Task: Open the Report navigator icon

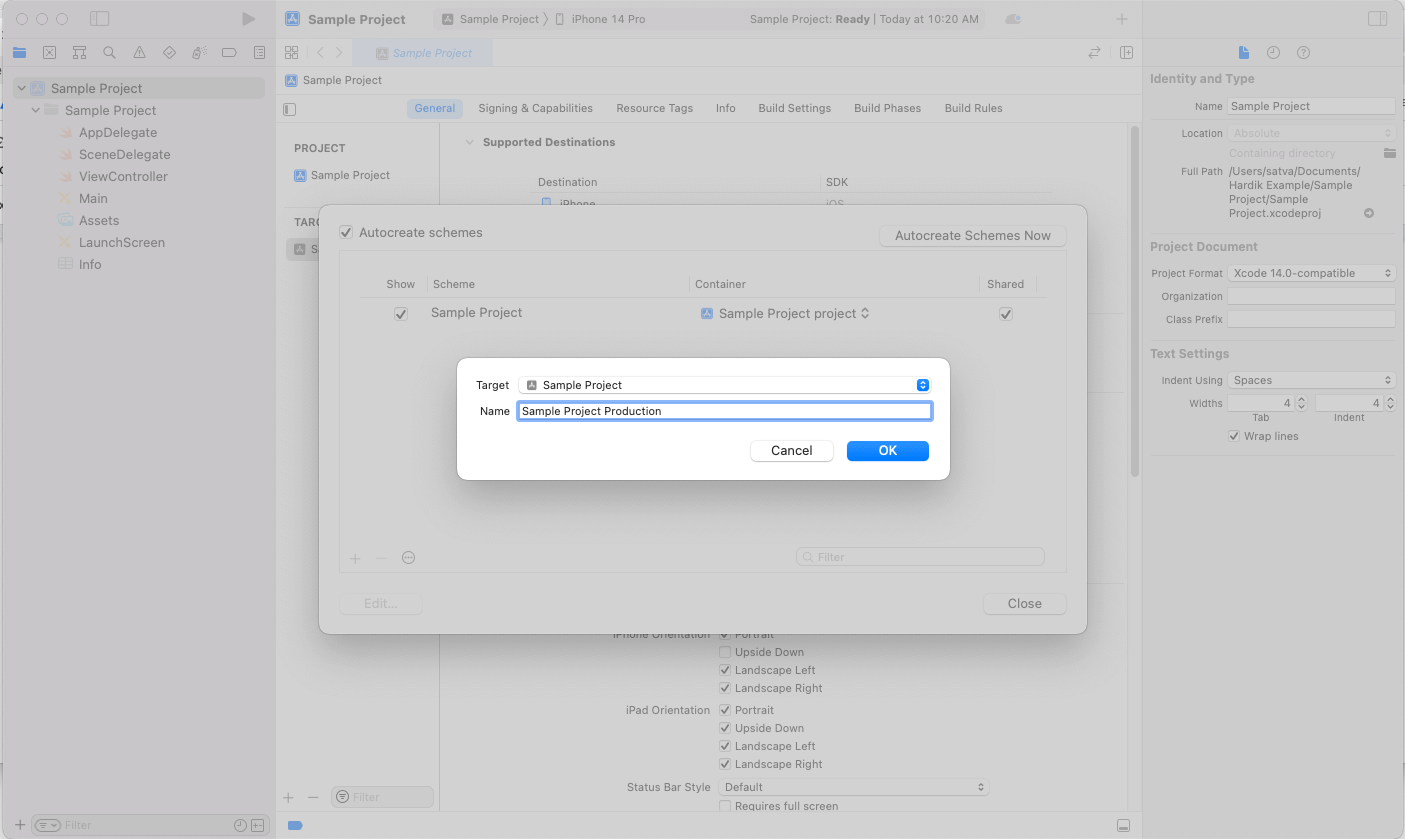Action: [x=259, y=53]
